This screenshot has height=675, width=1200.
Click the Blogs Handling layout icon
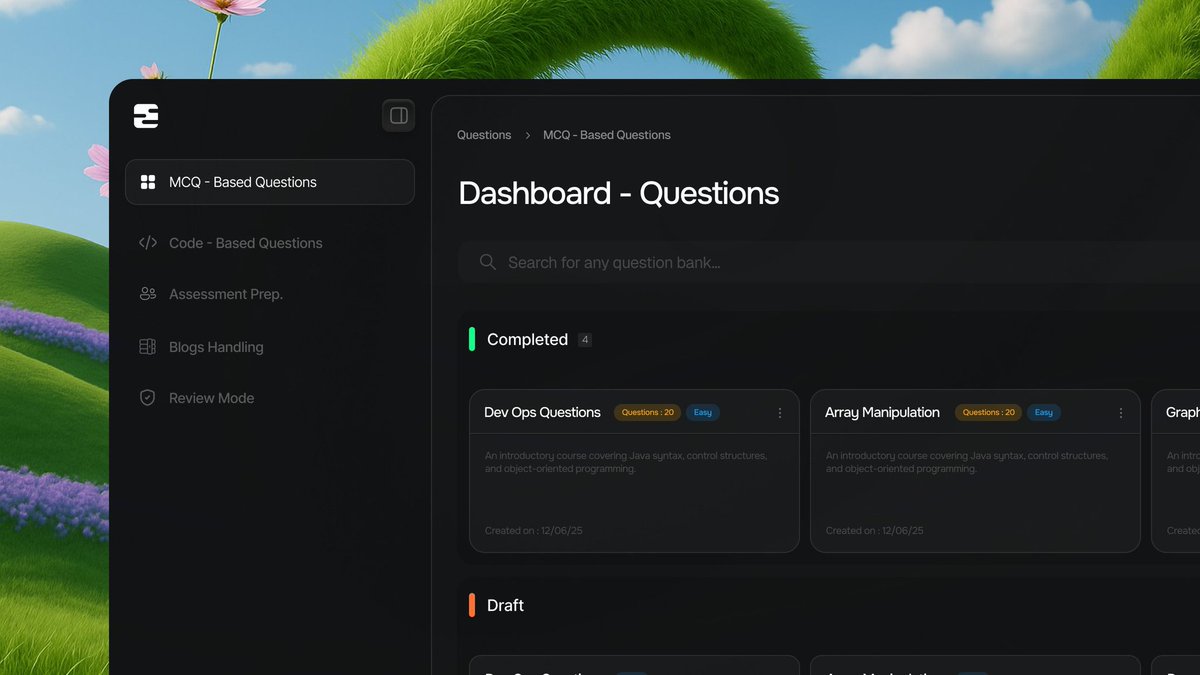[x=148, y=347]
